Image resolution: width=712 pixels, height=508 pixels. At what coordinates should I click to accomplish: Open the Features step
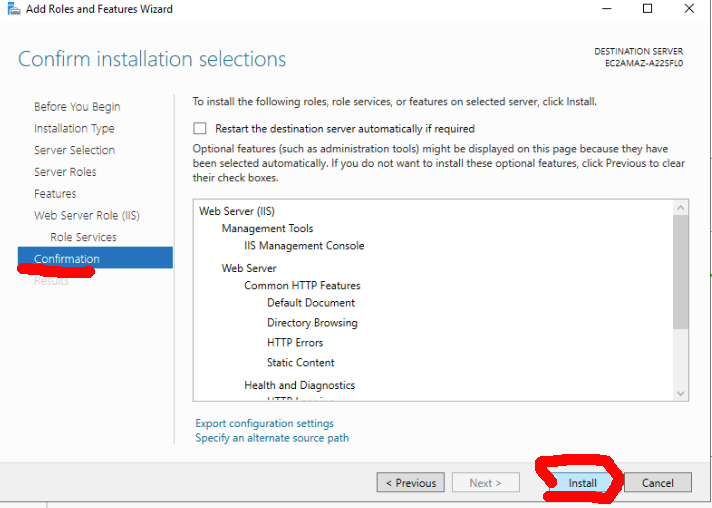(55, 194)
